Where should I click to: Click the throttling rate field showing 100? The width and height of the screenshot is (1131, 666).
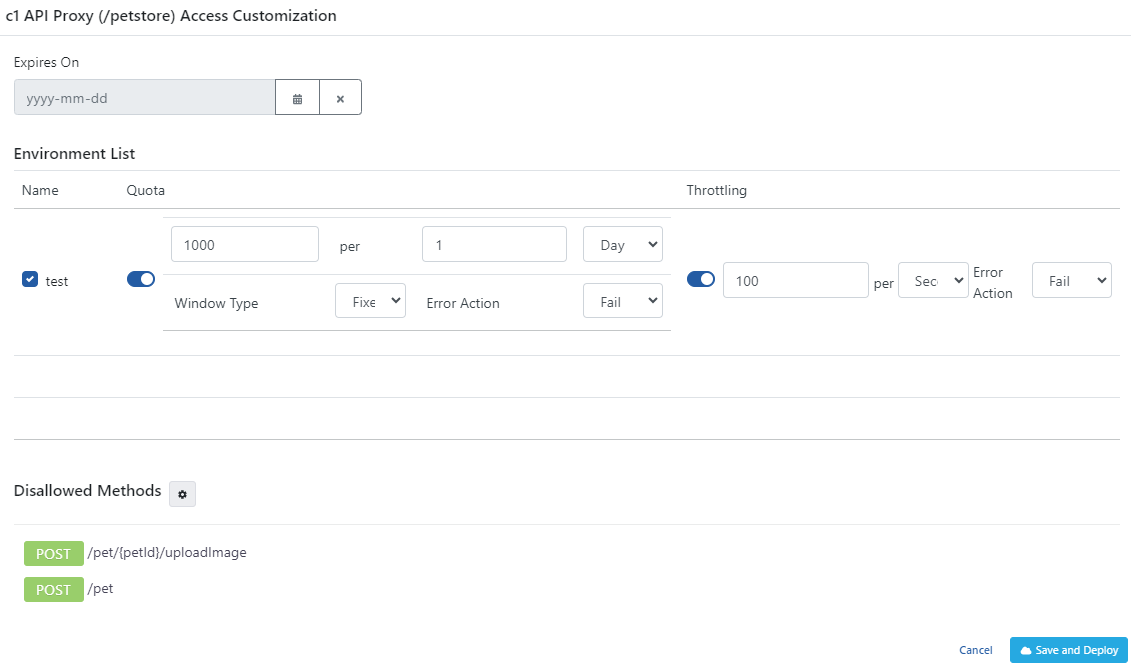click(x=795, y=280)
